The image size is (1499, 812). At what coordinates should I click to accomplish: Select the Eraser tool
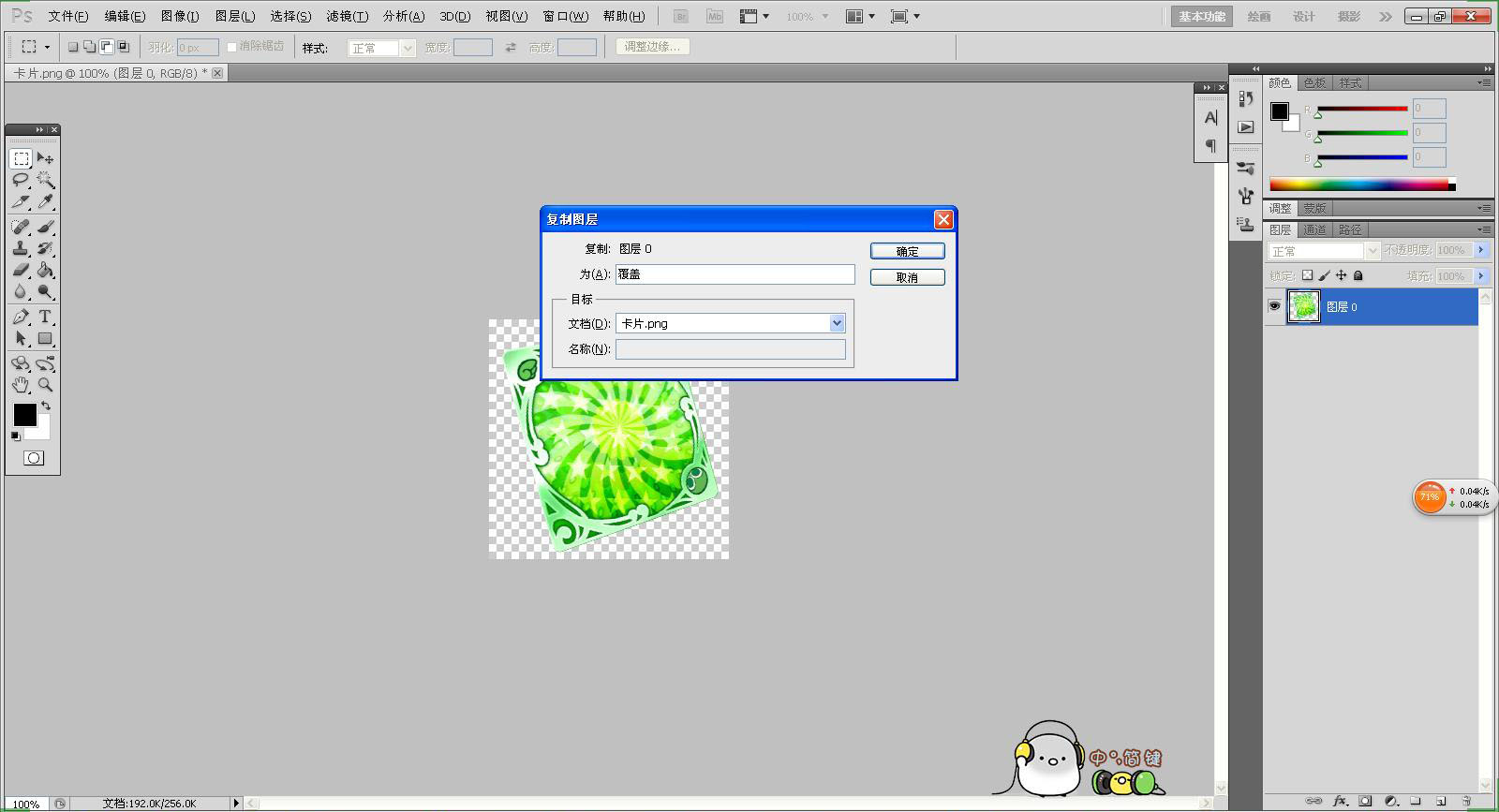[21, 270]
